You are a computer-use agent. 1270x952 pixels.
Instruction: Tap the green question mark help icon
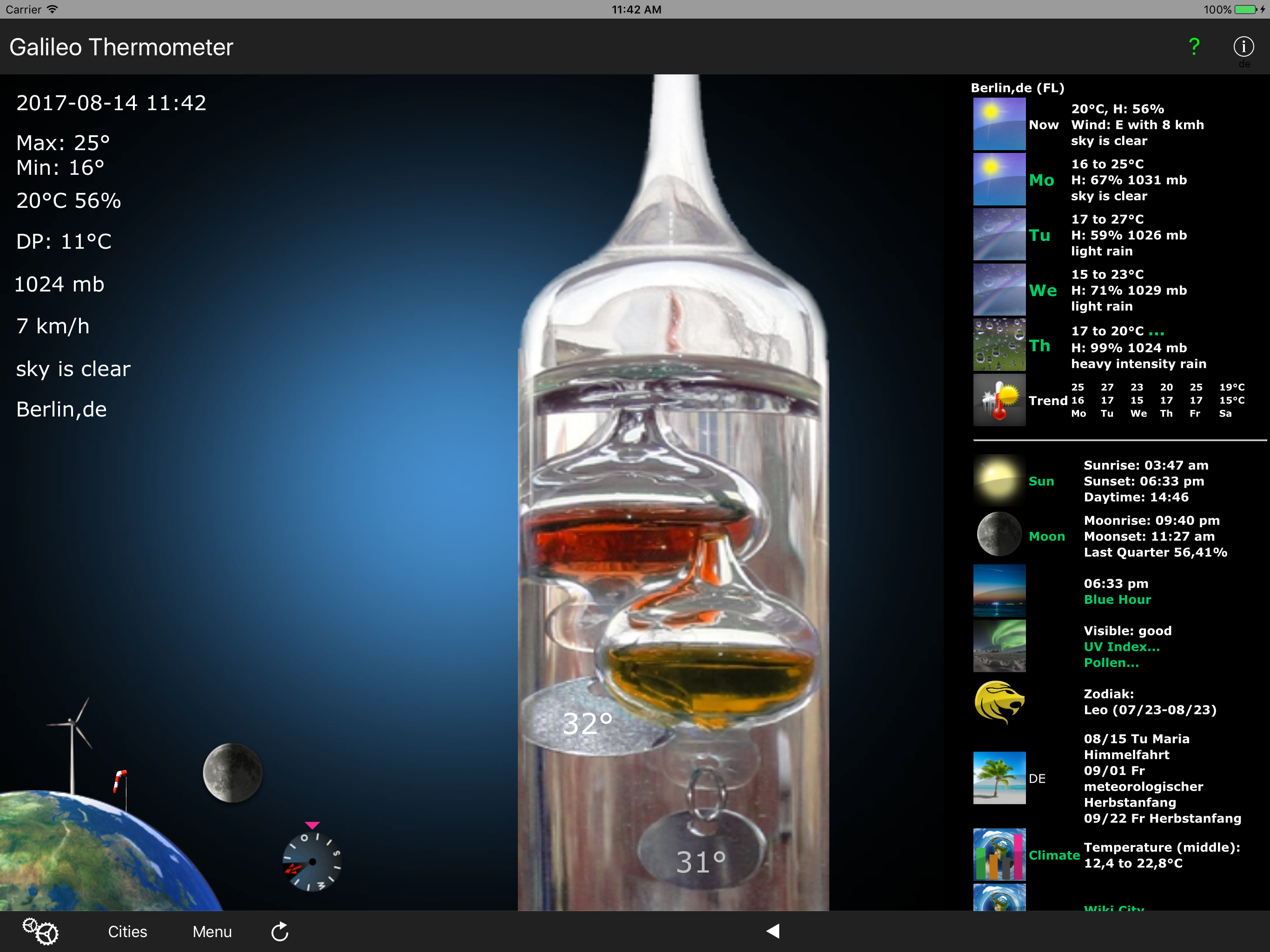tap(1194, 46)
